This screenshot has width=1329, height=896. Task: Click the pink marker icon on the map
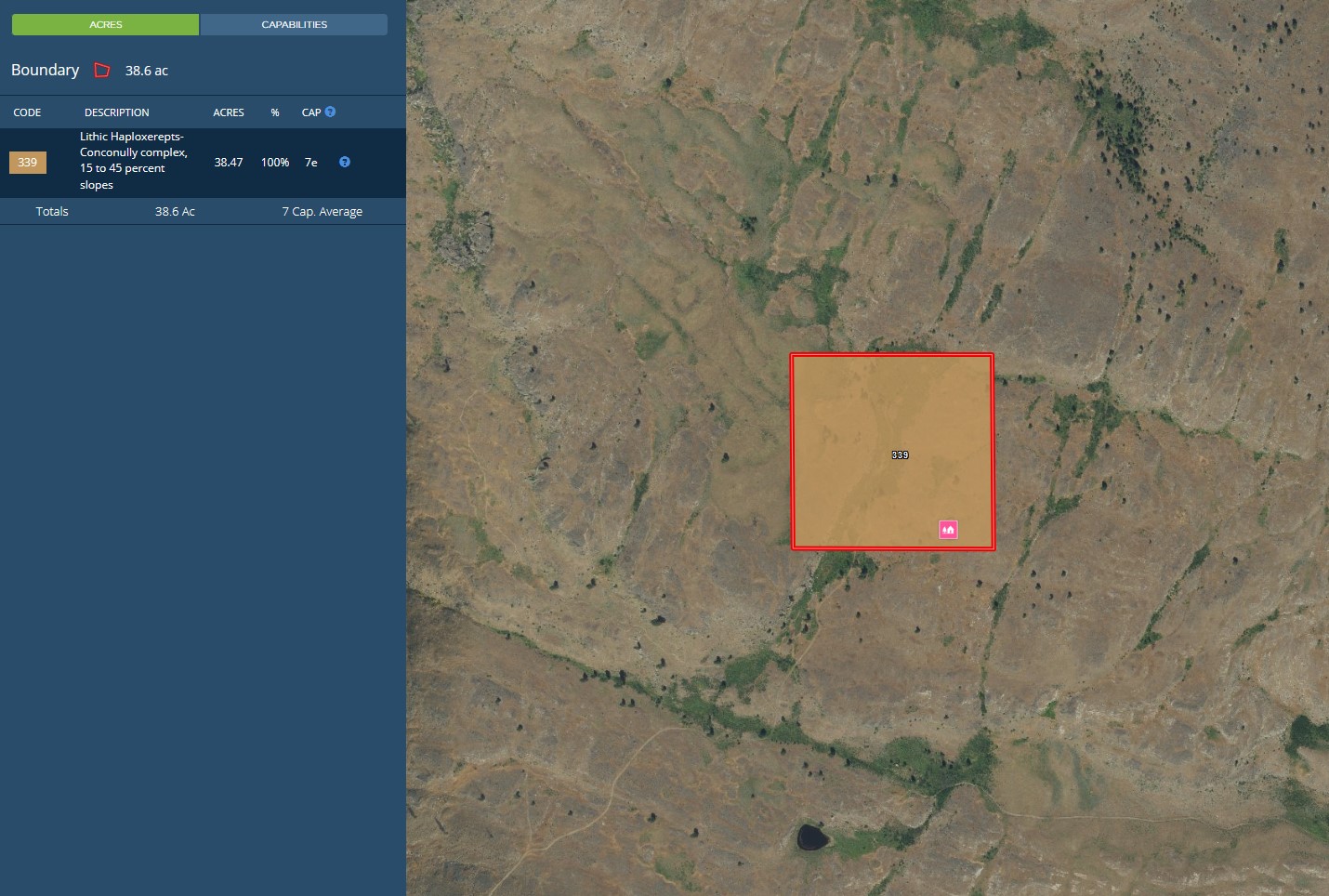948,530
